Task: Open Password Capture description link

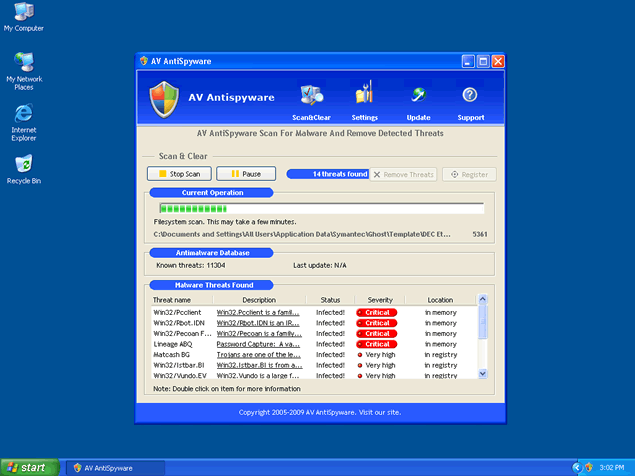Action: click(x=259, y=344)
